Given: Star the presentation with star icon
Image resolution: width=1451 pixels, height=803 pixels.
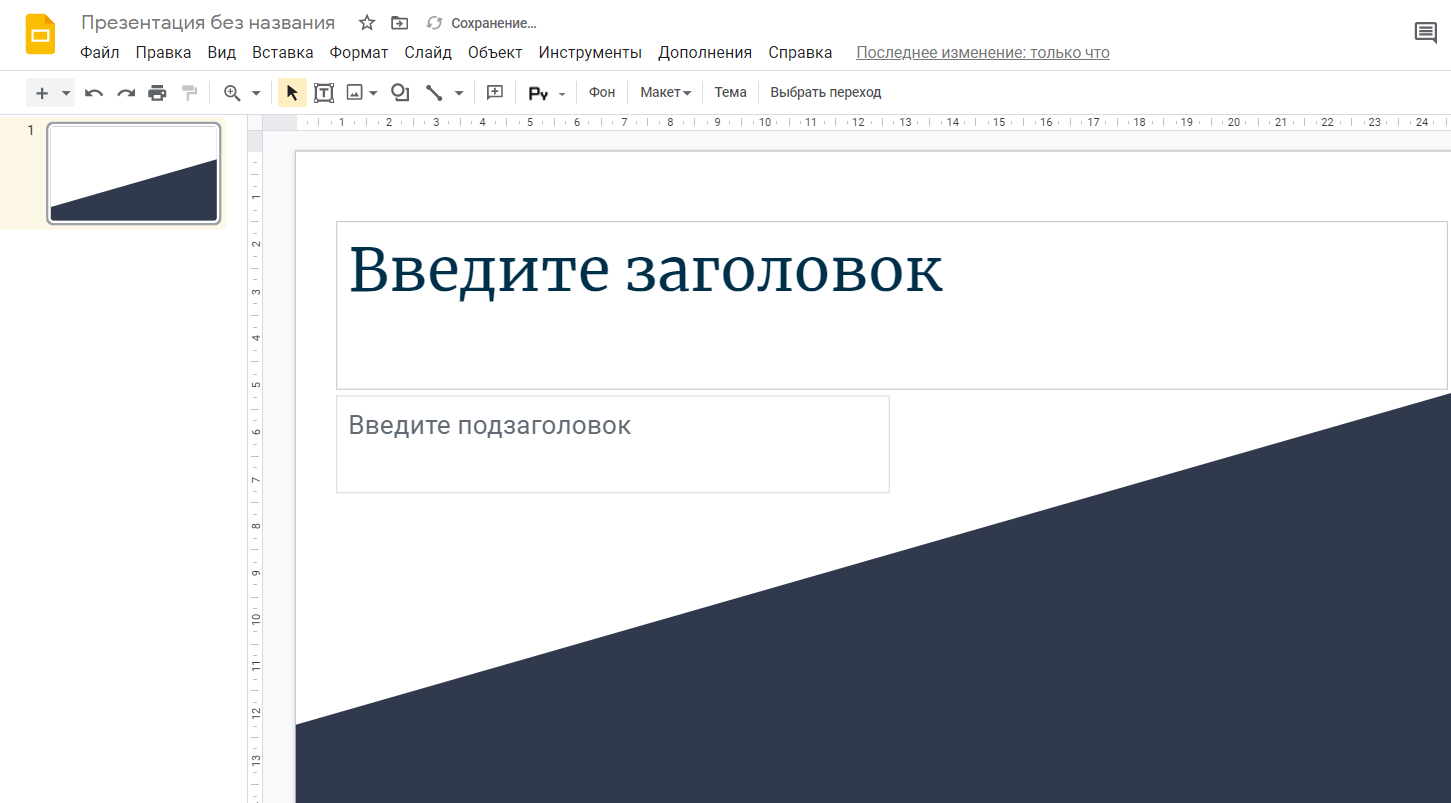Looking at the screenshot, I should [x=367, y=23].
